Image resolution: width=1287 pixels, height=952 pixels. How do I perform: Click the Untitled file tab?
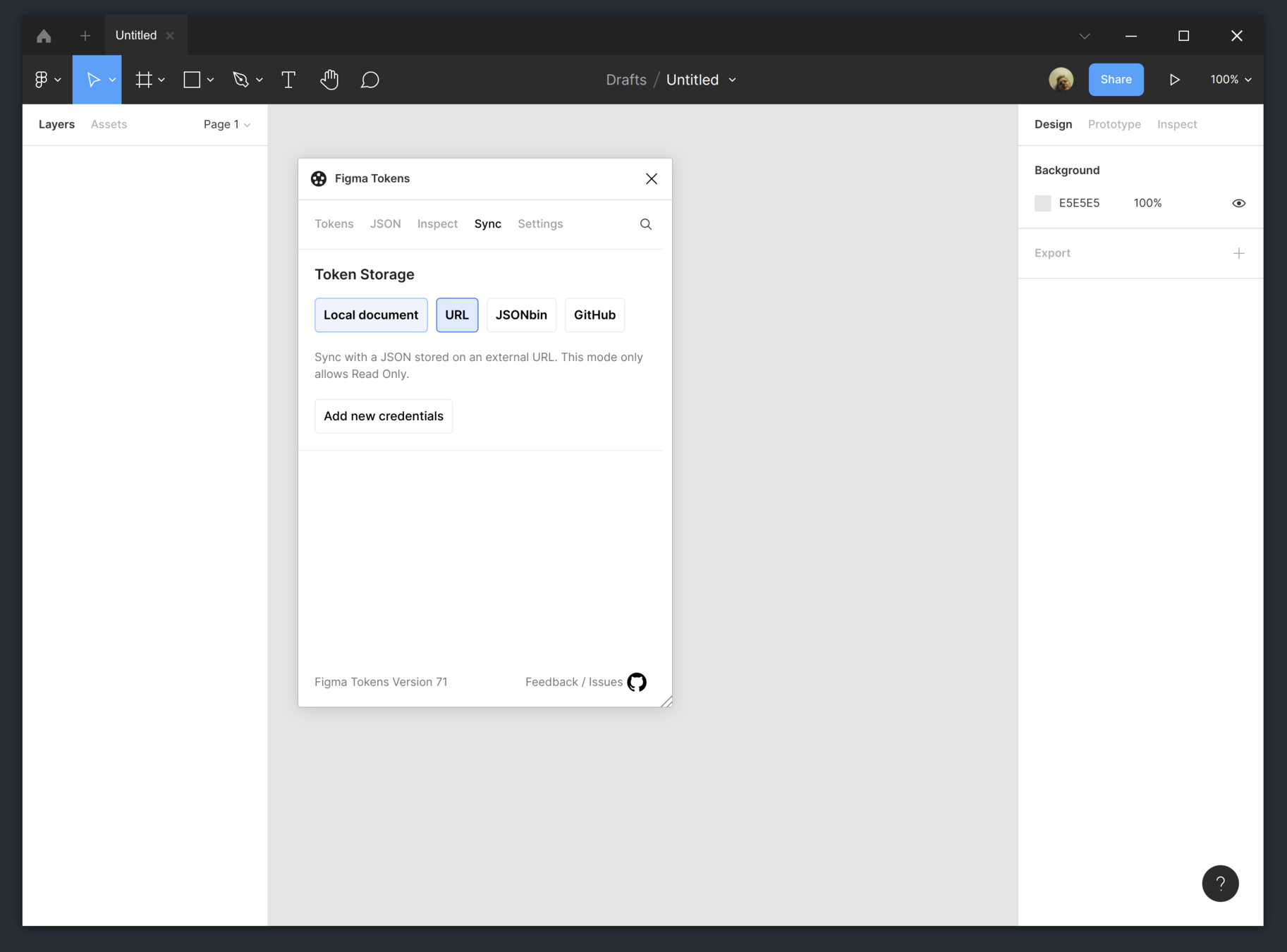pos(136,36)
